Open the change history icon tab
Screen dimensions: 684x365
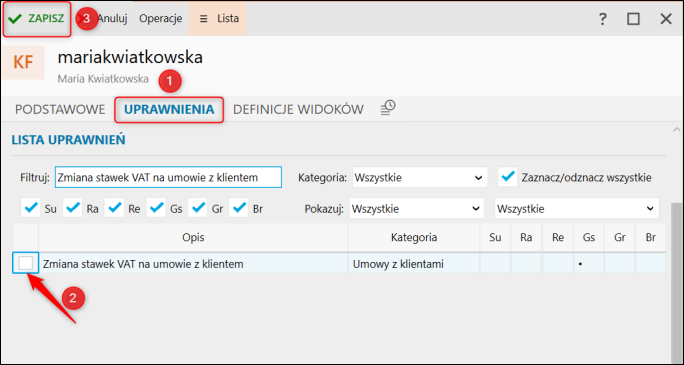387,108
